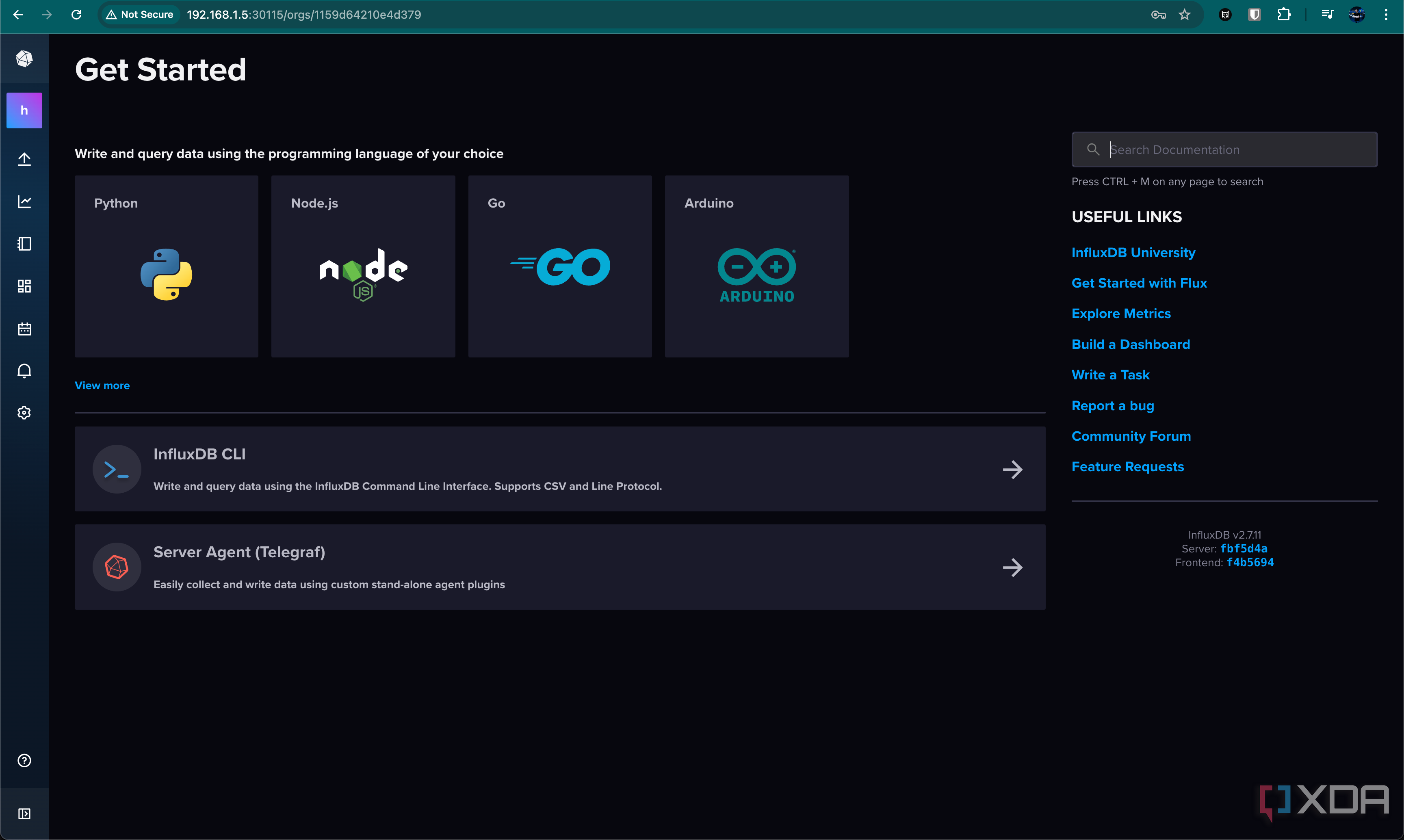
Task: Open the saved passwords key icon
Action: [x=1158, y=15]
